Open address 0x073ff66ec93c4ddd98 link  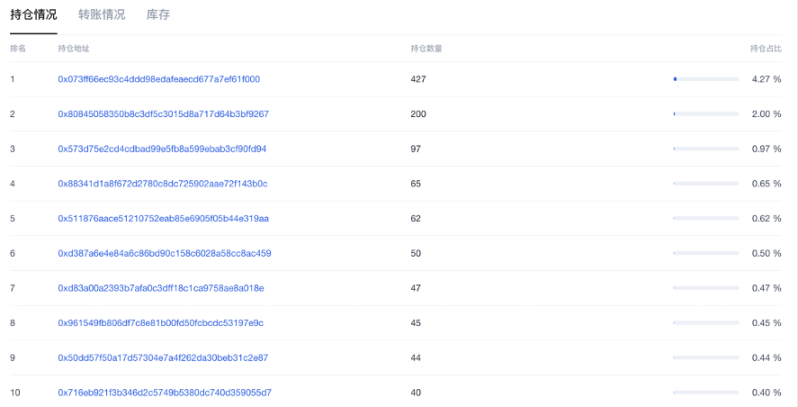[159, 79]
